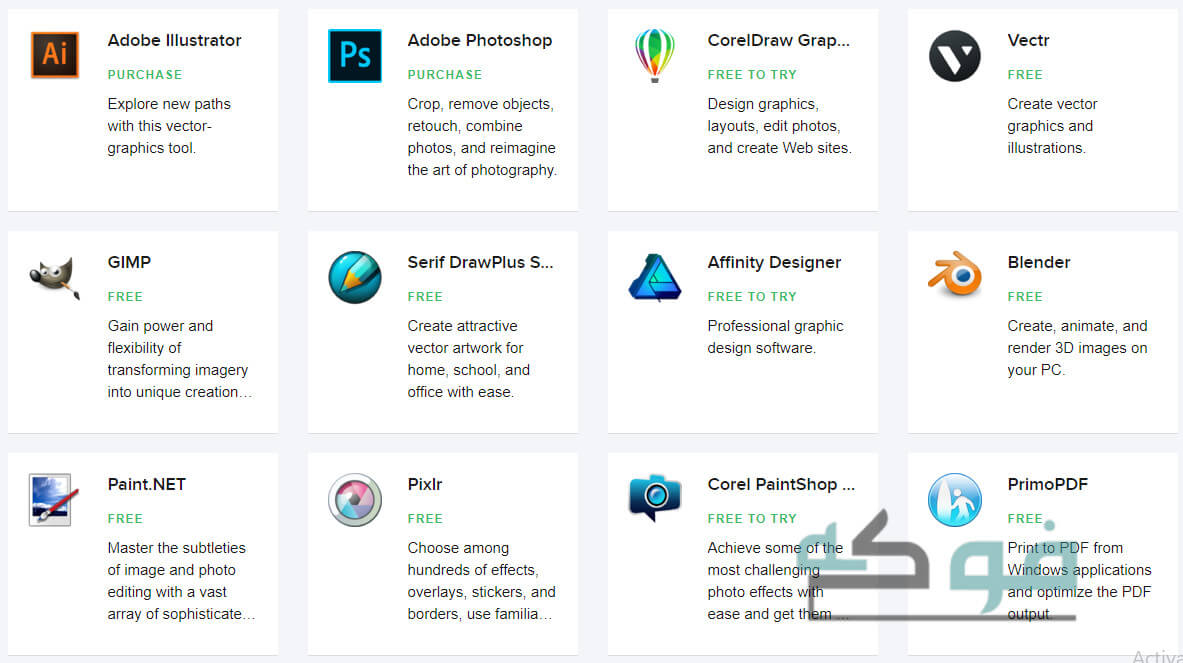The image size is (1183, 663).
Task: Select the GIMP mascot icon
Action: 54,278
